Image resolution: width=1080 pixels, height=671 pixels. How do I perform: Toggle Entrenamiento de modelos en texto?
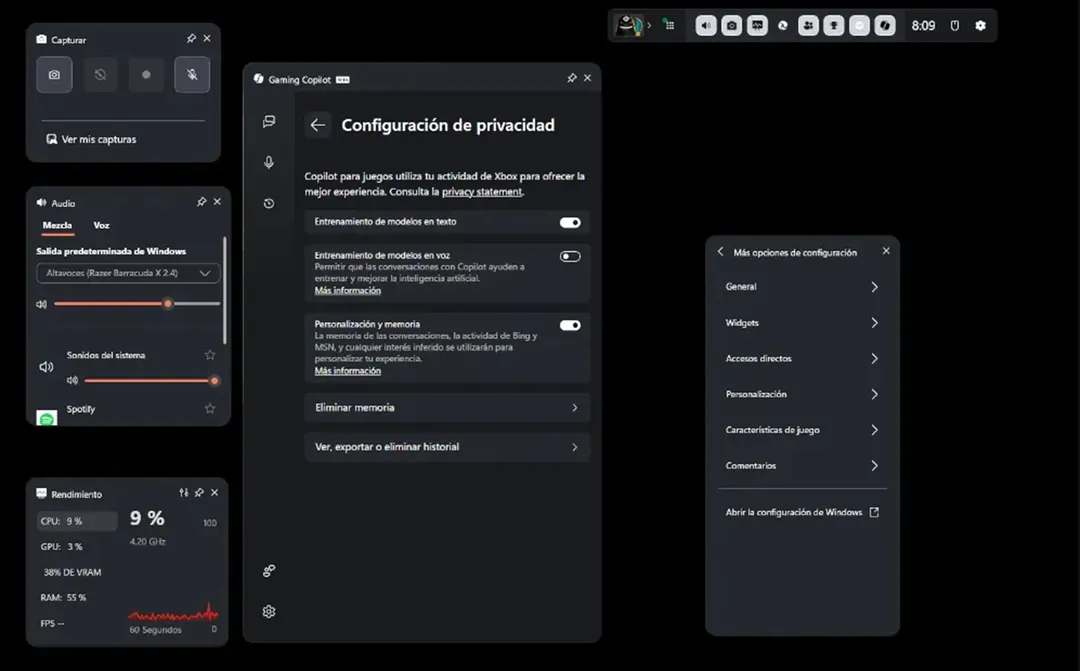pyautogui.click(x=570, y=222)
